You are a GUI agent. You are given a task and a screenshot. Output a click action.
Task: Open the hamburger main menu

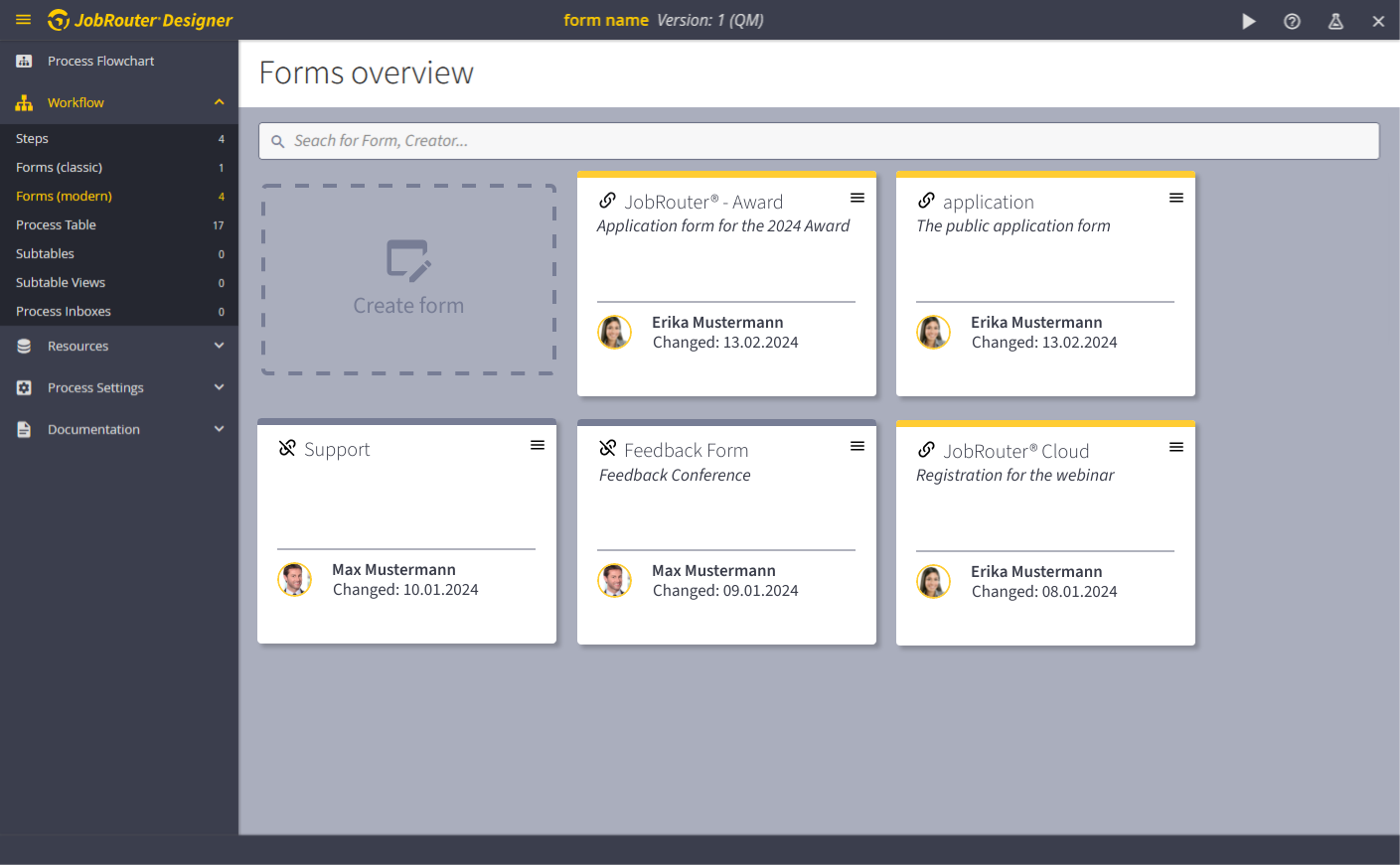(24, 20)
